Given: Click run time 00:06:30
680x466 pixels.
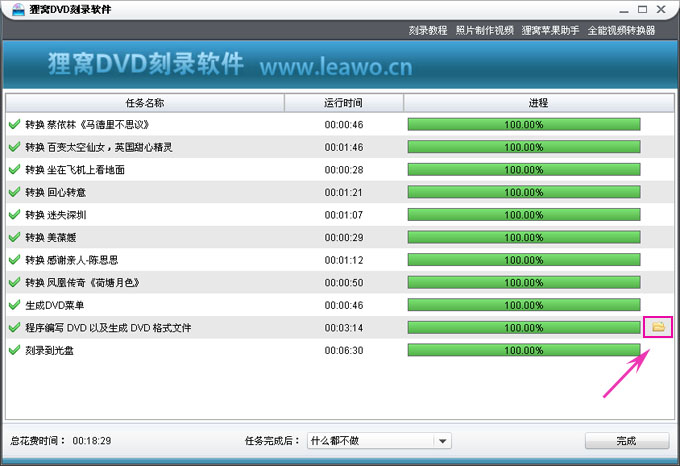Looking at the screenshot, I should pos(344,350).
